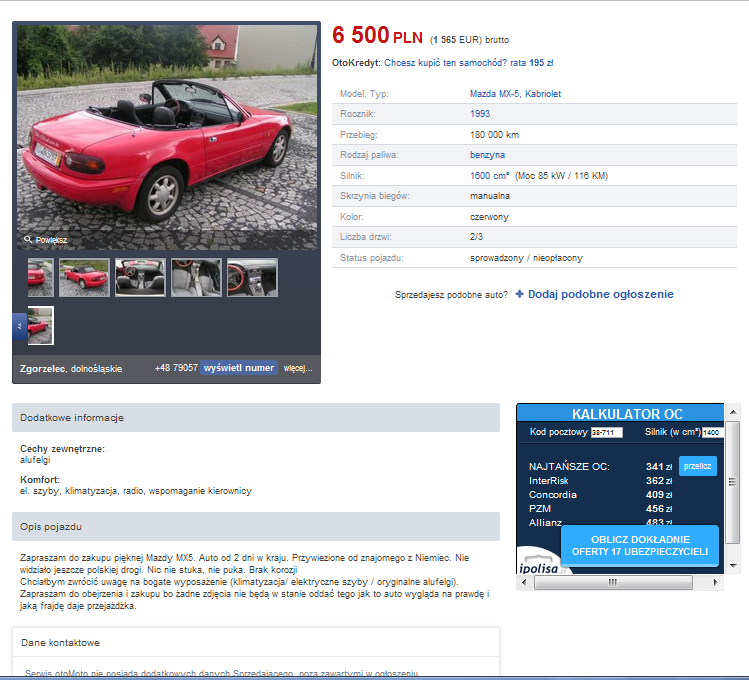Click the calculator's horizontal scrollbar right arrow

tap(716, 582)
